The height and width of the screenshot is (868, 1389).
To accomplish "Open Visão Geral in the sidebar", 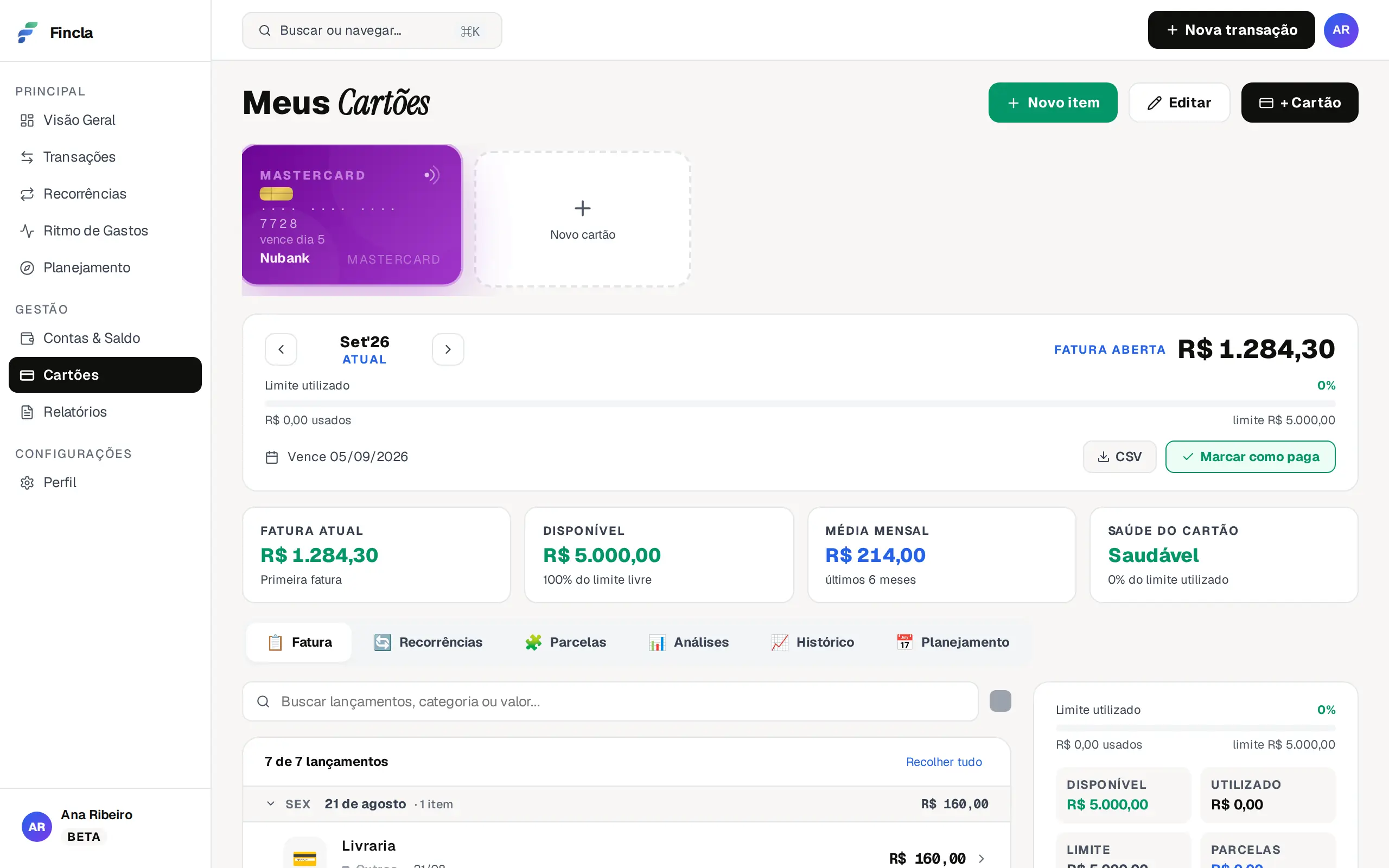I will (105, 120).
